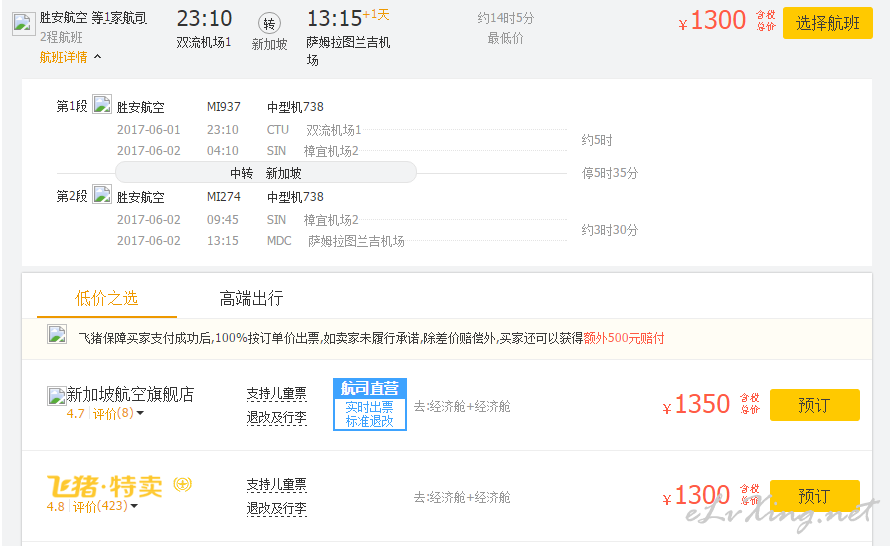Click the 转 transfer icon
The height and width of the screenshot is (546, 890).
[269, 24]
